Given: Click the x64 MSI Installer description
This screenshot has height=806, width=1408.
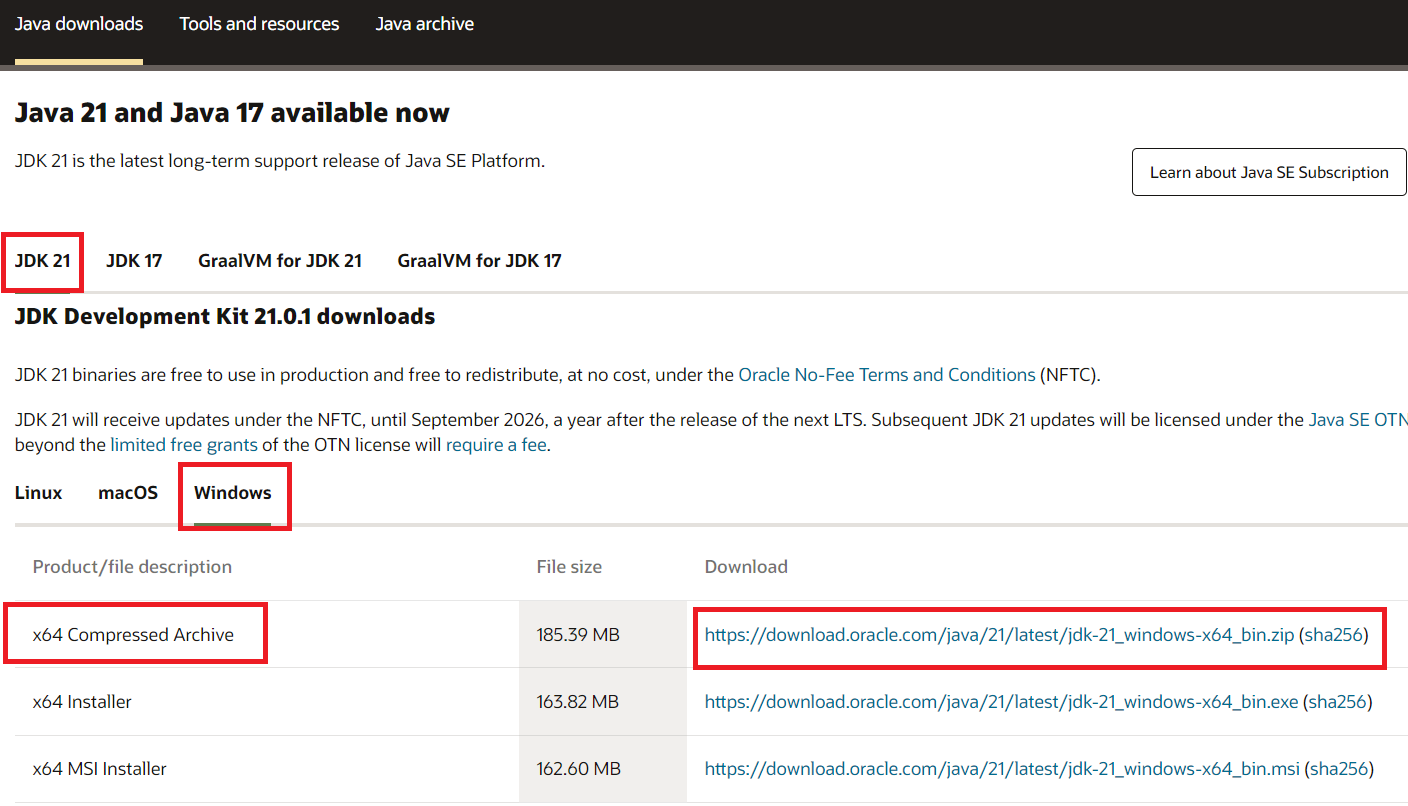Looking at the screenshot, I should click(x=100, y=769).
